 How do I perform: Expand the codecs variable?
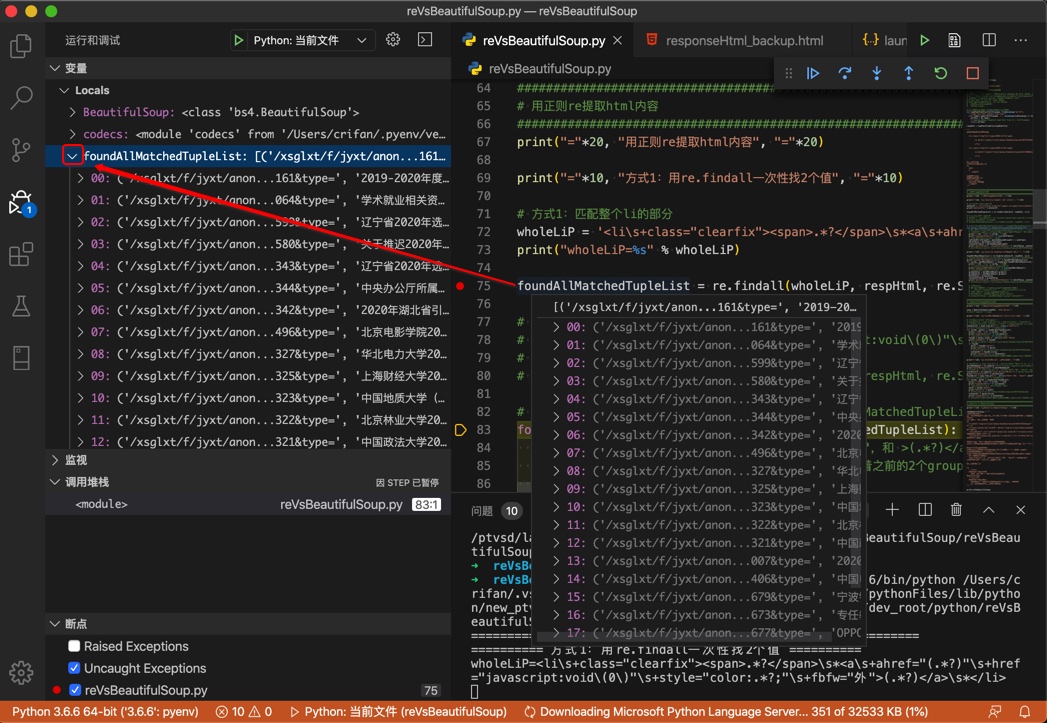tap(73, 134)
